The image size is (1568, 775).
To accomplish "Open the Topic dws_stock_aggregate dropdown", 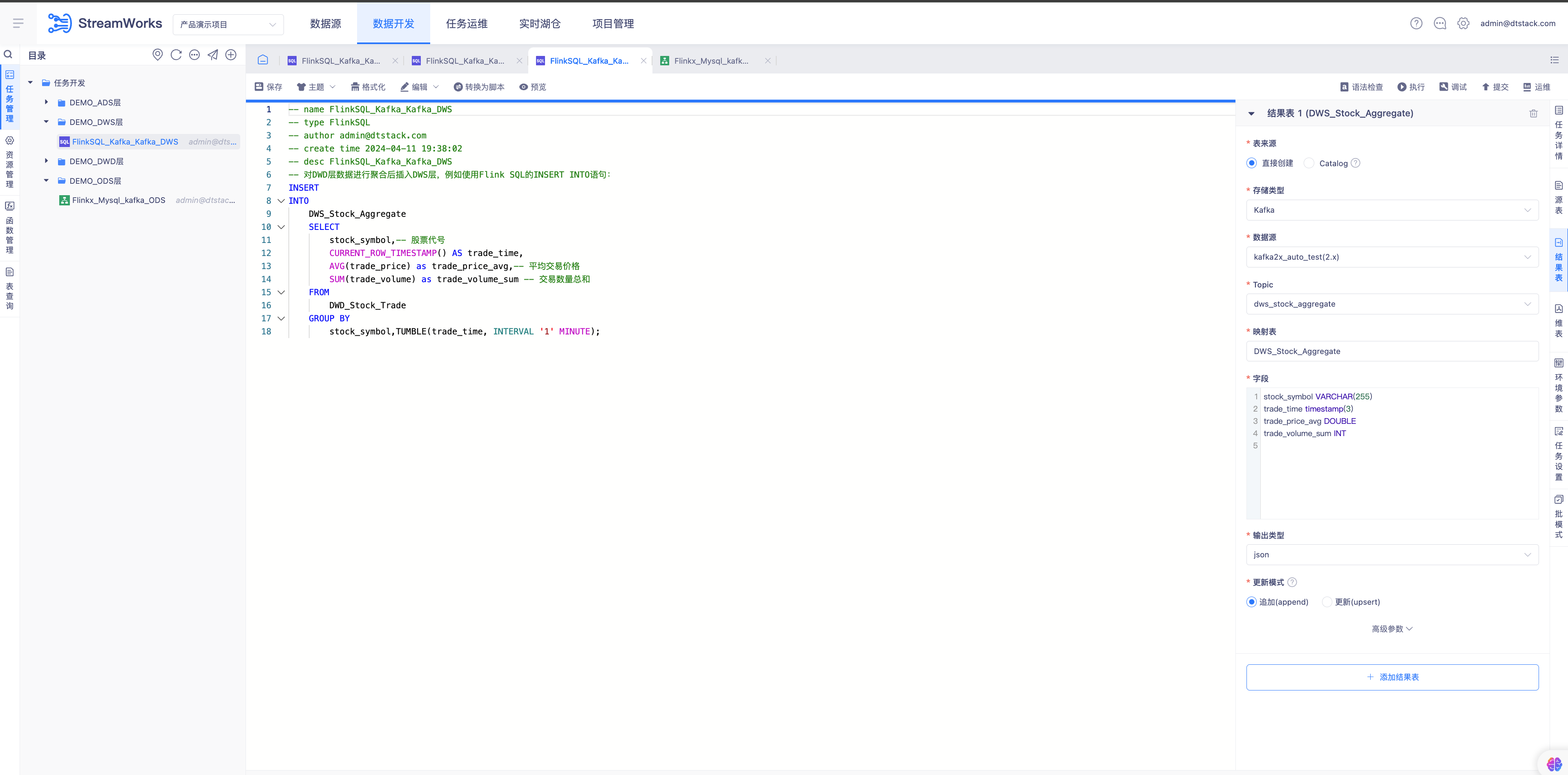I will pyautogui.click(x=1392, y=303).
